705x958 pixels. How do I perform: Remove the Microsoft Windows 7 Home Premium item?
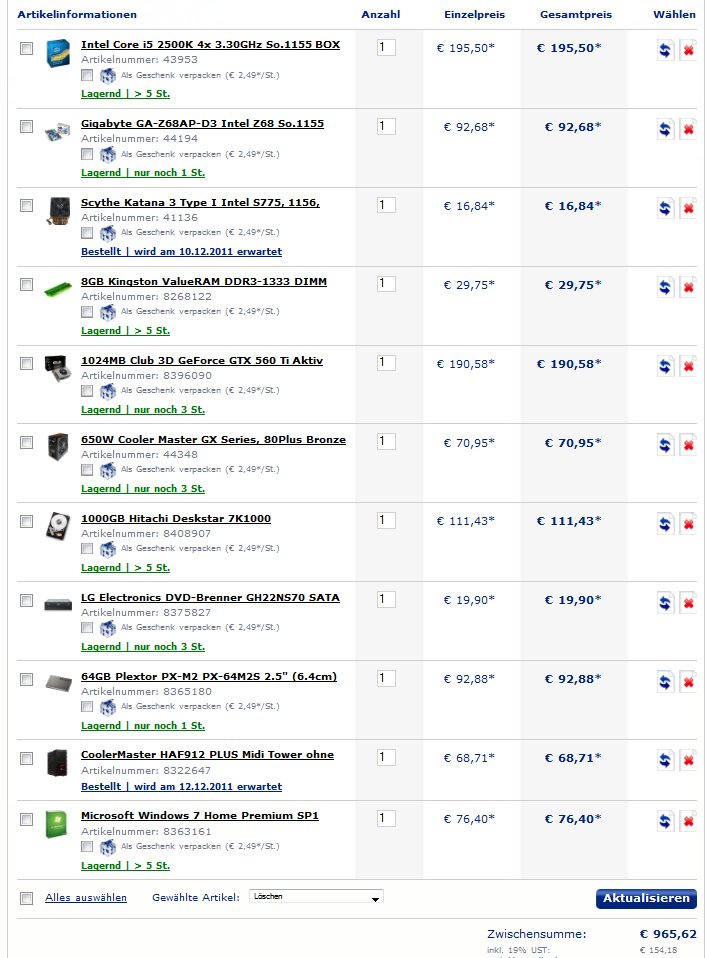[688, 821]
